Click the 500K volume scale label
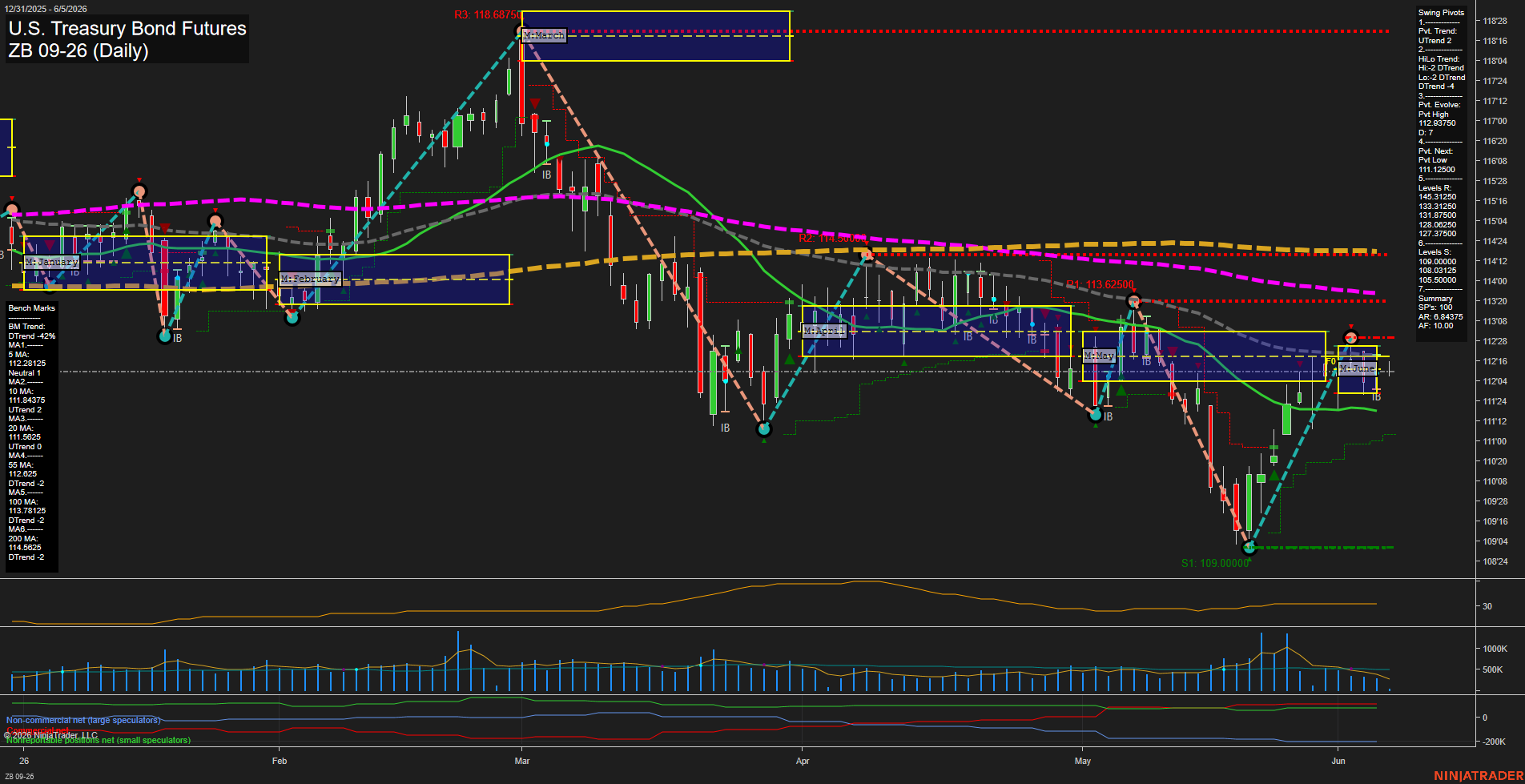1525x784 pixels. coord(1492,669)
